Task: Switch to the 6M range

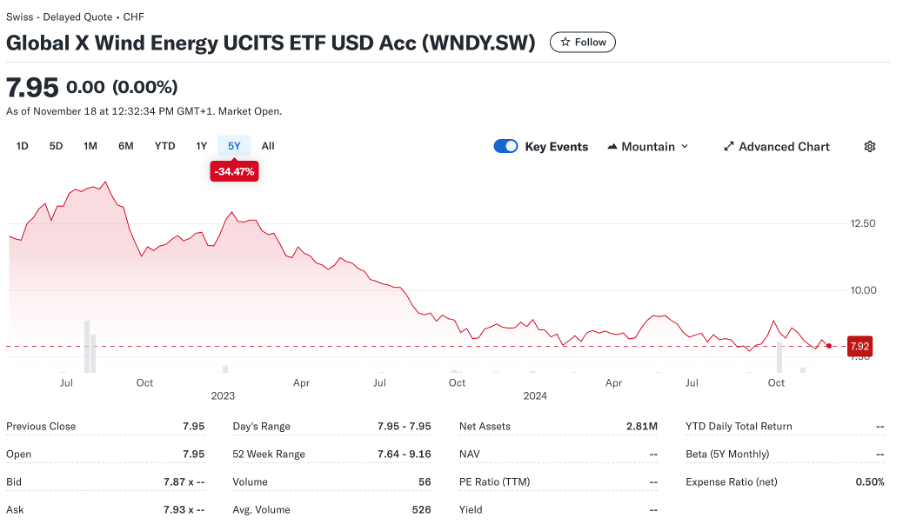Action: (x=126, y=146)
